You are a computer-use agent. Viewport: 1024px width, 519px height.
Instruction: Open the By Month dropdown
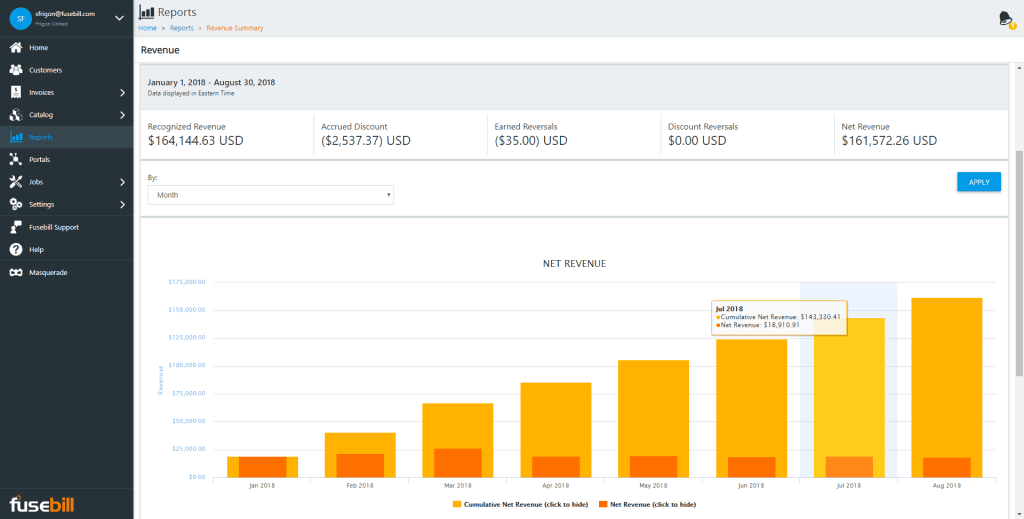(x=270, y=195)
